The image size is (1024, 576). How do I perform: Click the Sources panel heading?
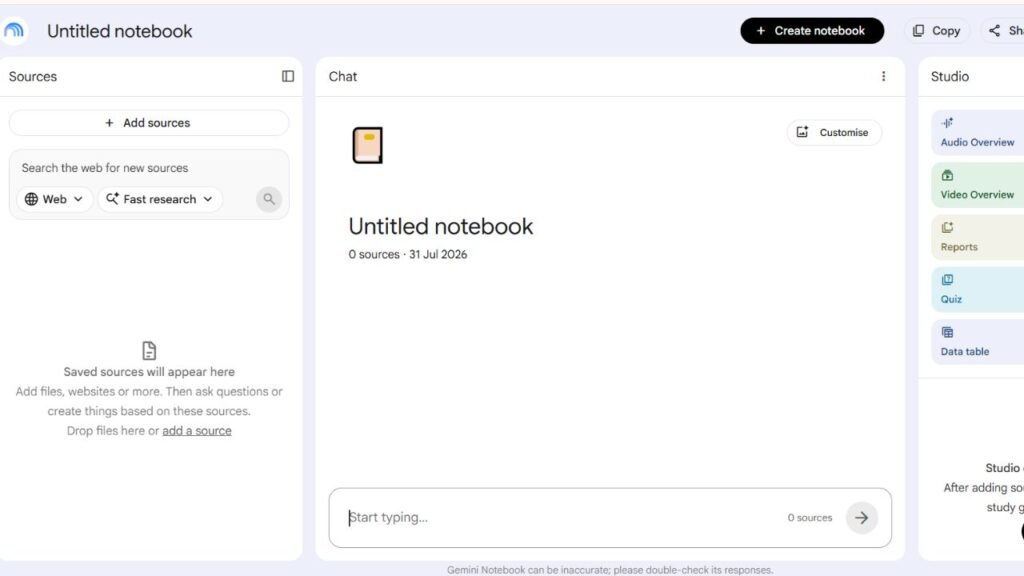pos(33,76)
